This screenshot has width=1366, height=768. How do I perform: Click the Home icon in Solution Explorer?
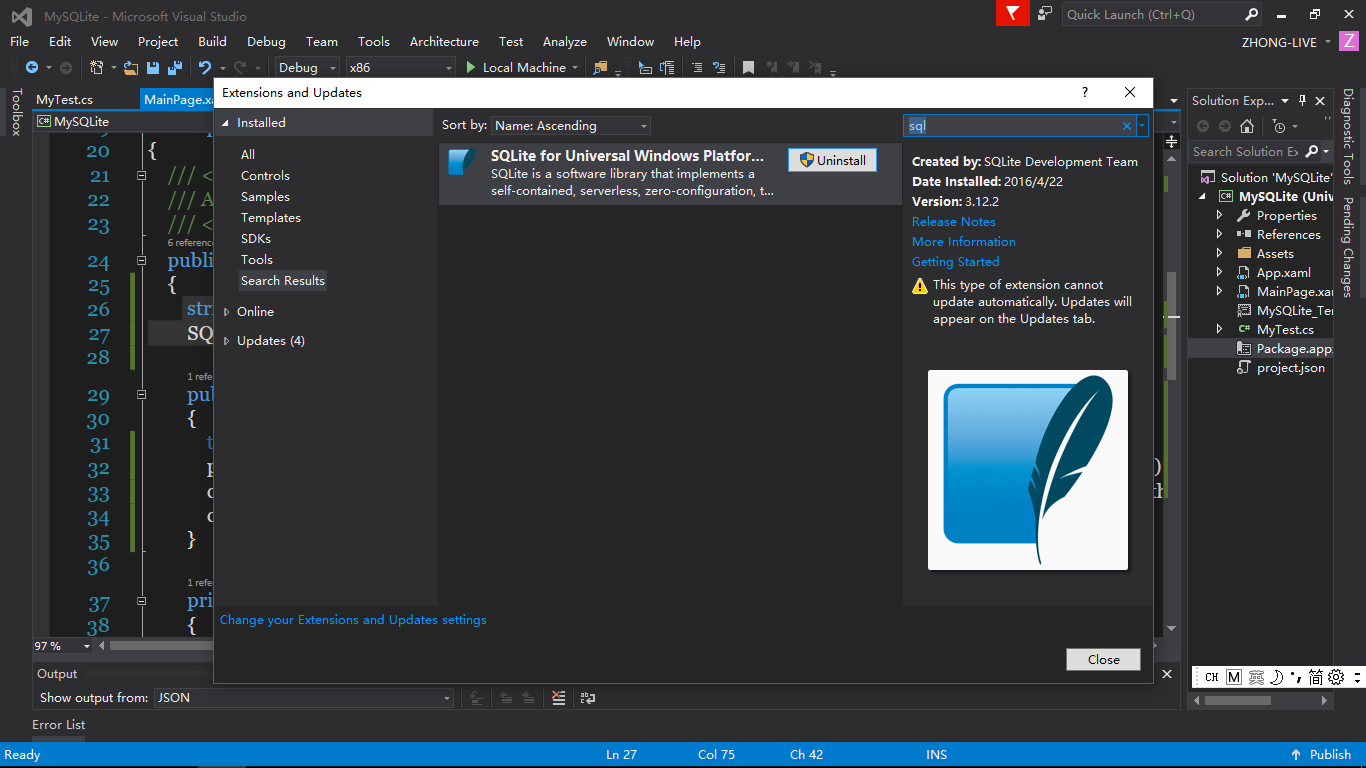[x=1246, y=126]
